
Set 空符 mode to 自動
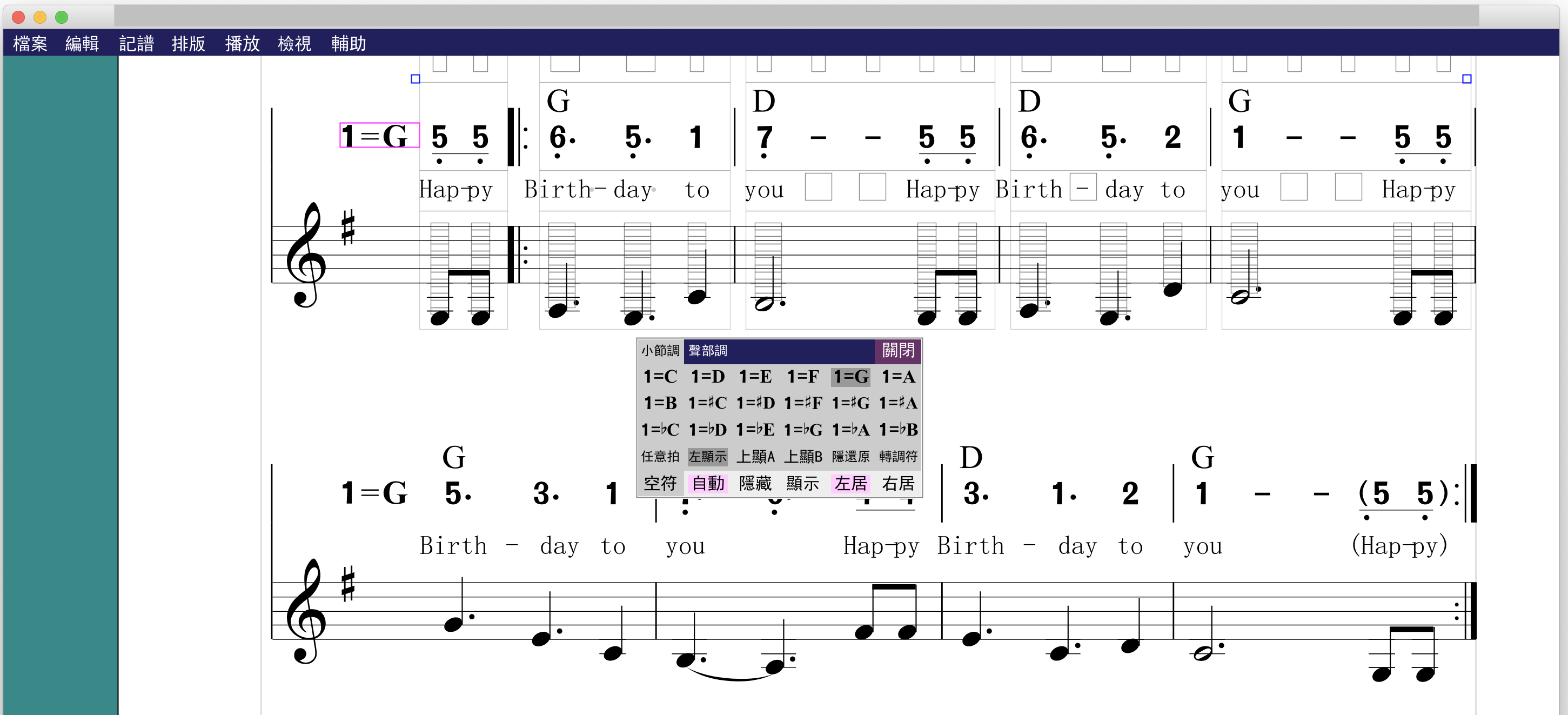pos(708,484)
